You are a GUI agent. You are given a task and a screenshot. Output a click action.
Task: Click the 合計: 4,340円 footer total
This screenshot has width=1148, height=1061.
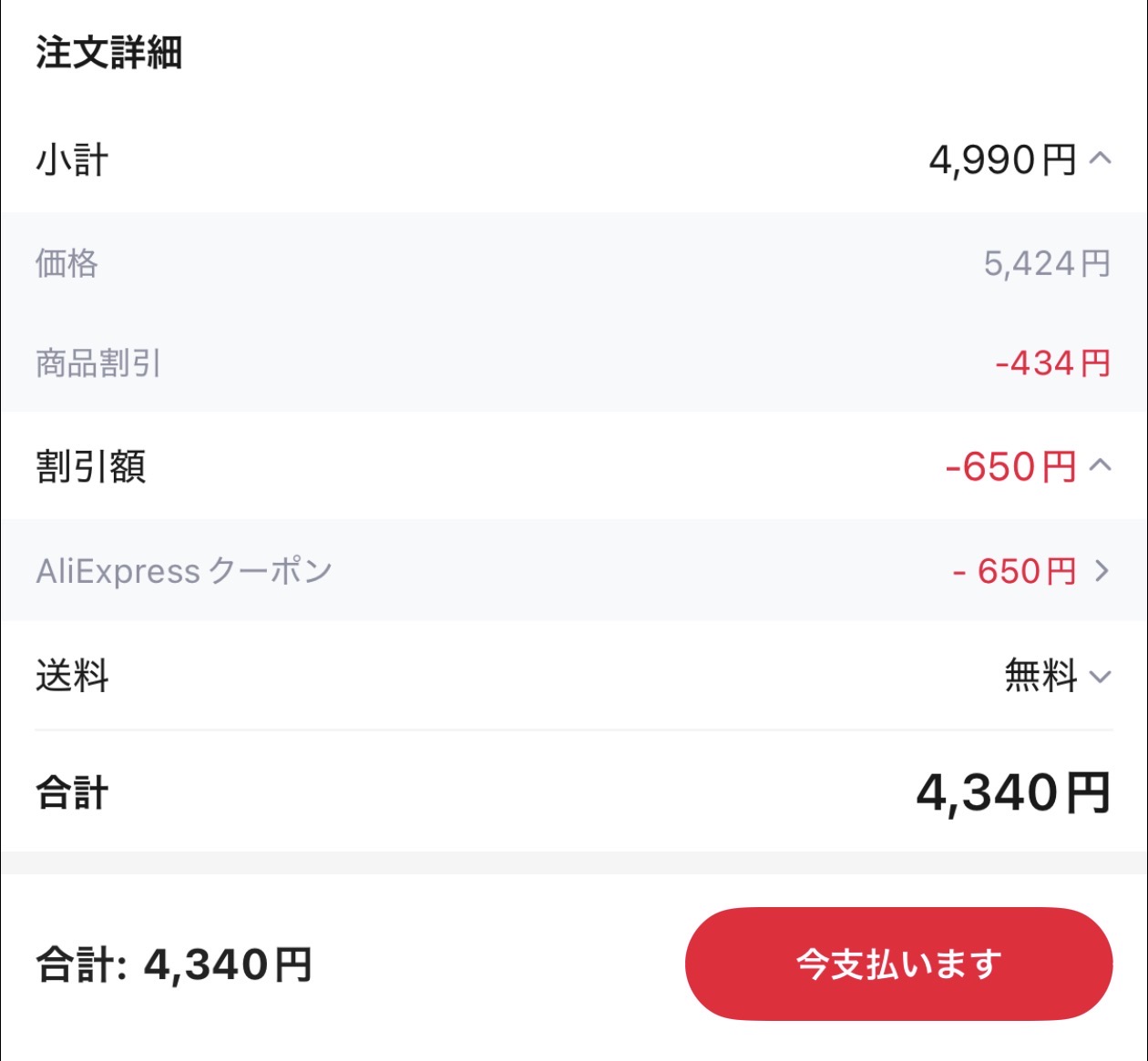(172, 962)
